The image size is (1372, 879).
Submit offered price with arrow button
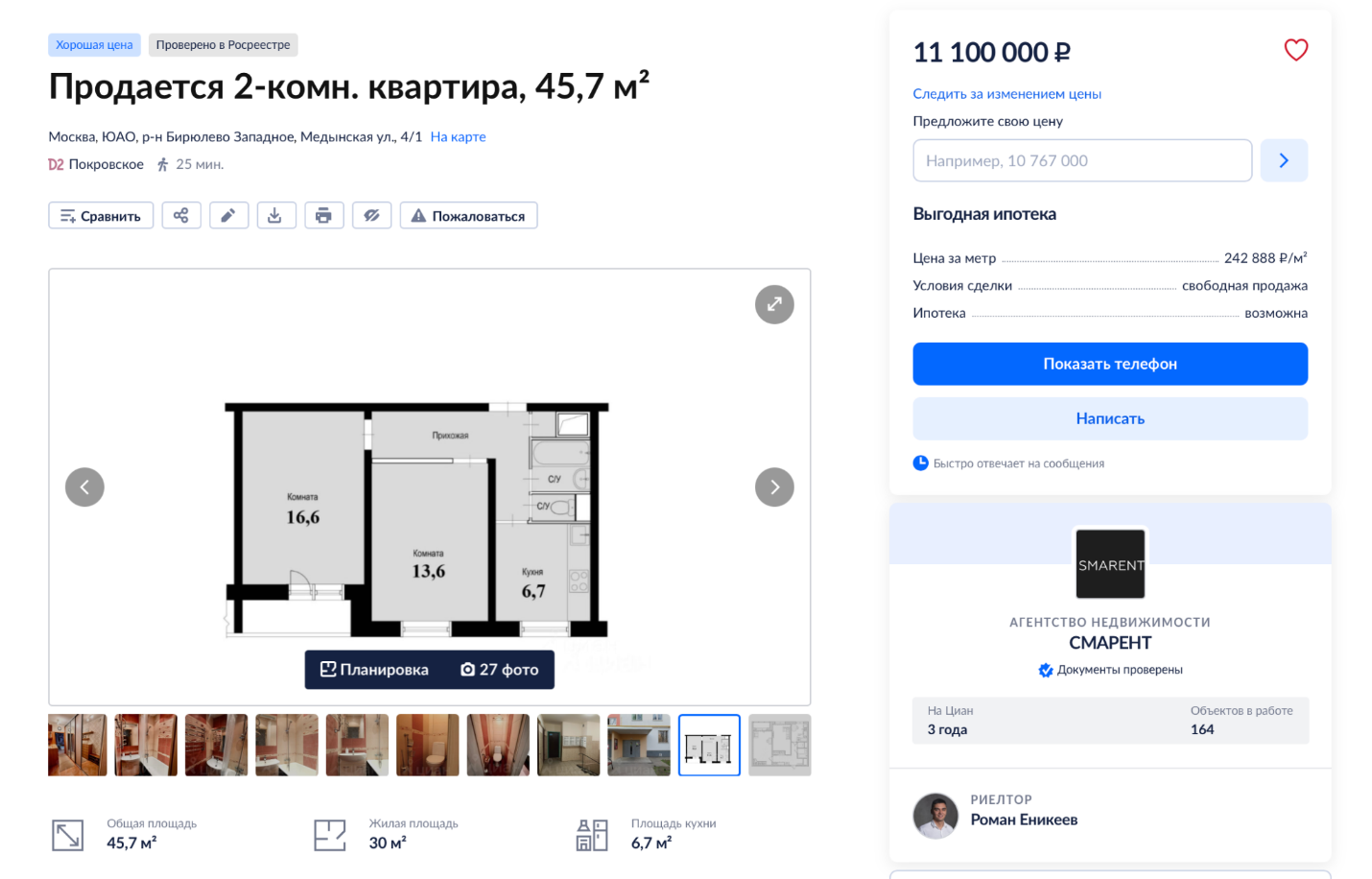pyautogui.click(x=1284, y=160)
